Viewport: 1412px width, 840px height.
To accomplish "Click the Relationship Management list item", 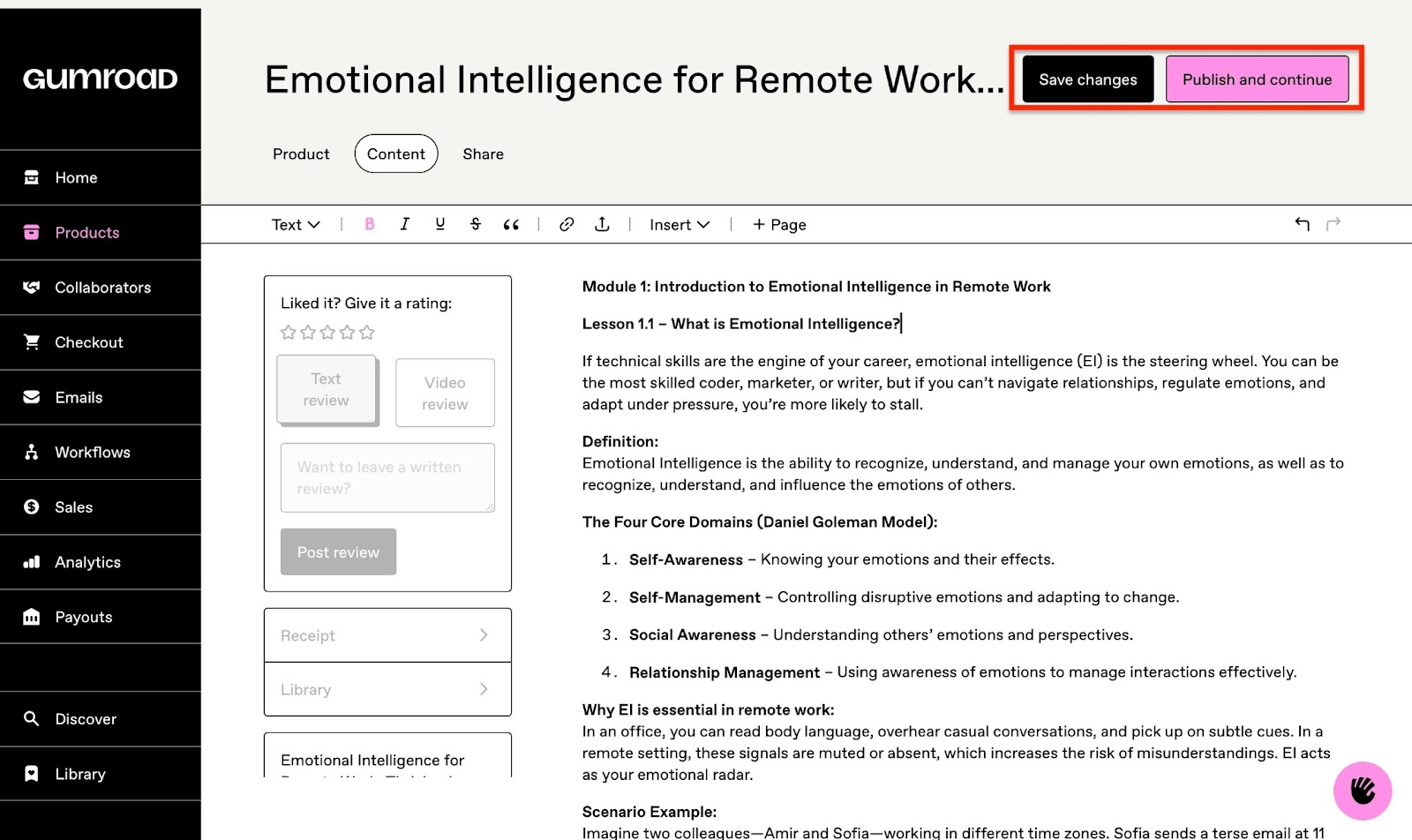I will point(963,672).
